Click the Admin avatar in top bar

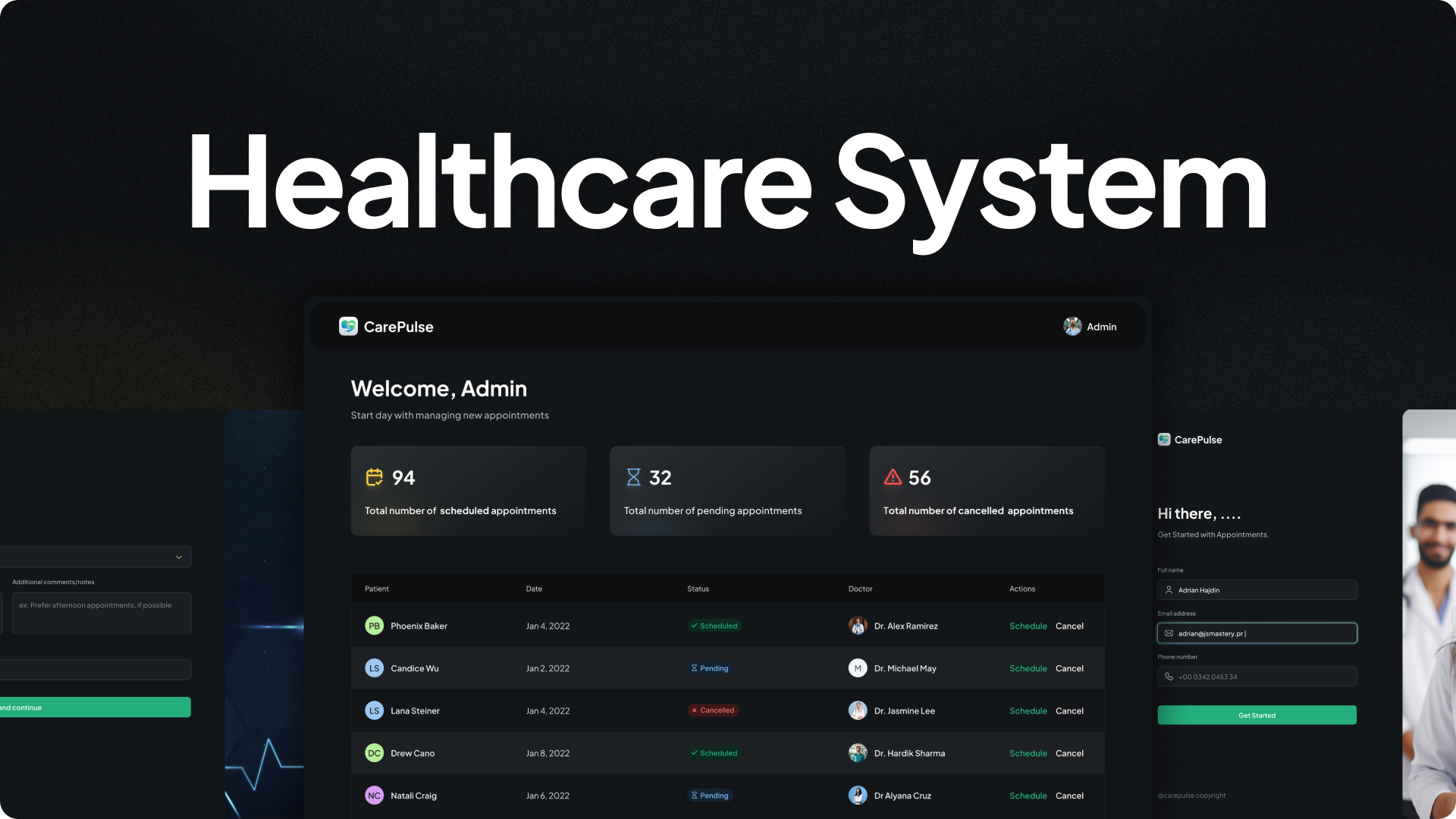pyautogui.click(x=1072, y=326)
